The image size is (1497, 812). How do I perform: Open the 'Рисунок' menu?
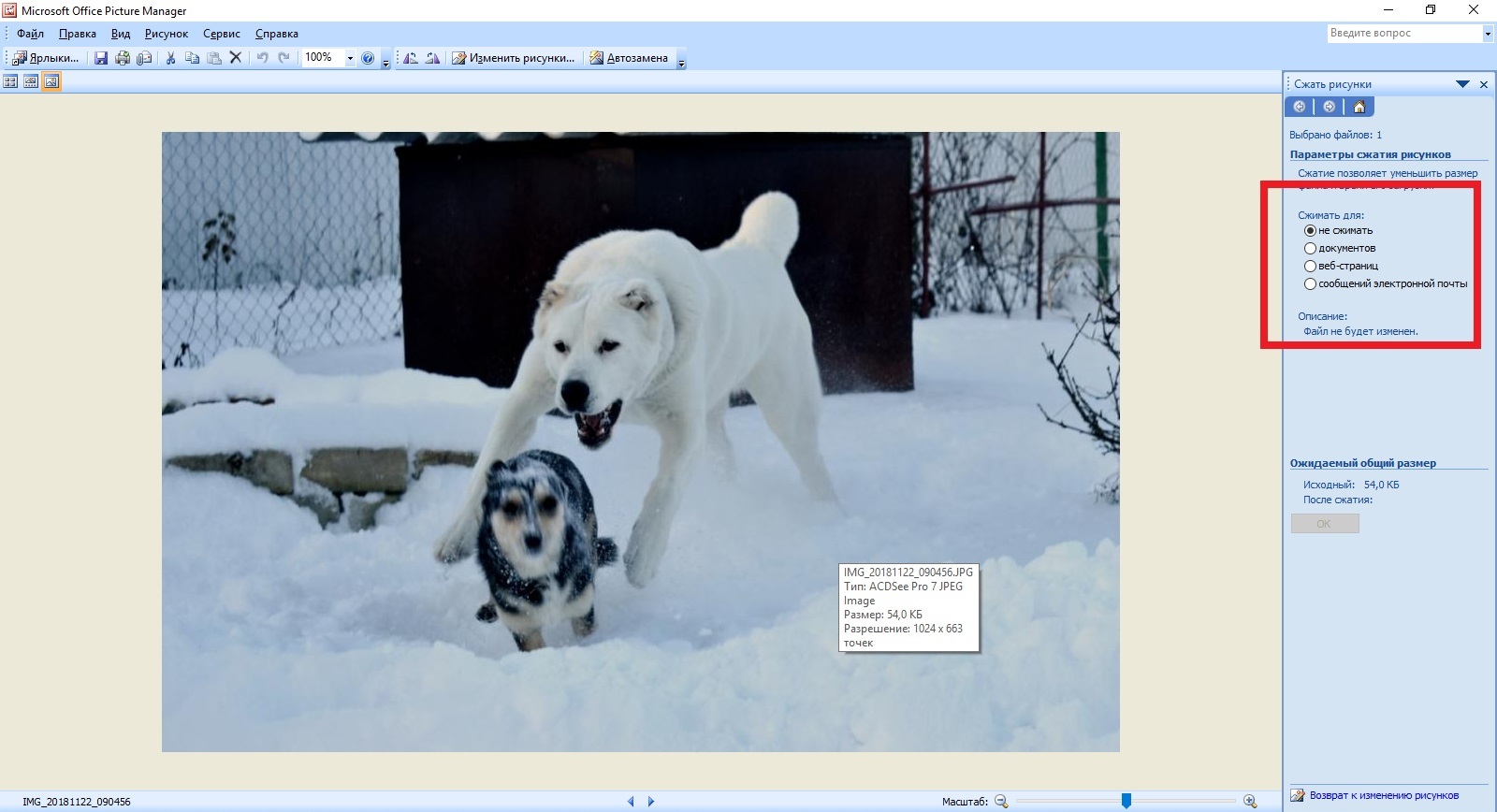tap(166, 34)
